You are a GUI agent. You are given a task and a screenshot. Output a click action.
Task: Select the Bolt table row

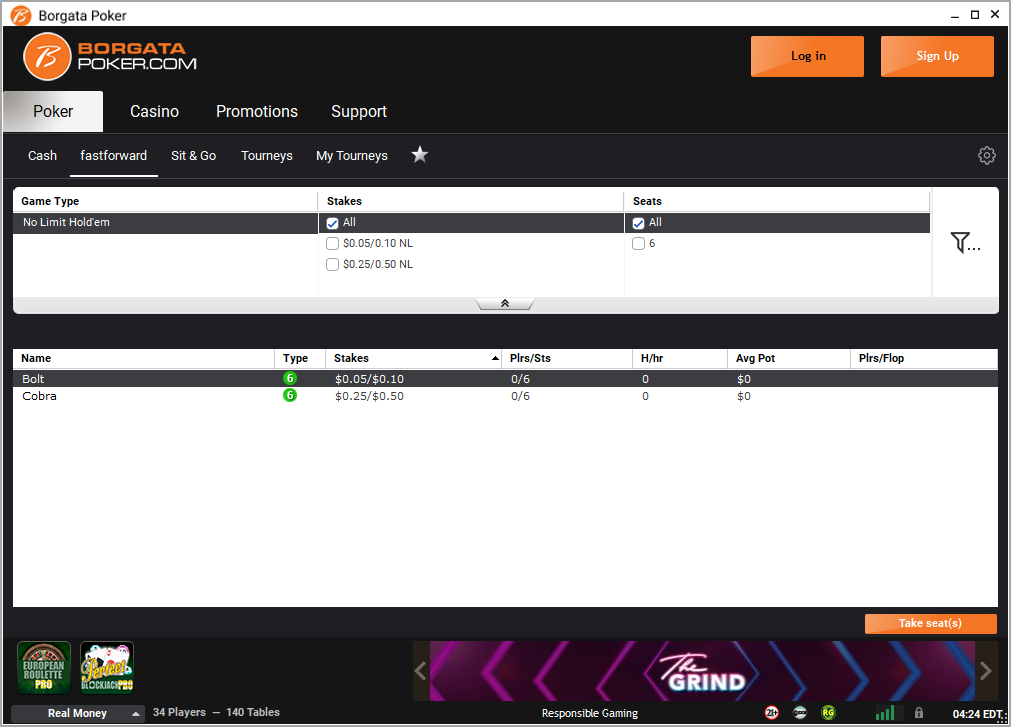506,379
